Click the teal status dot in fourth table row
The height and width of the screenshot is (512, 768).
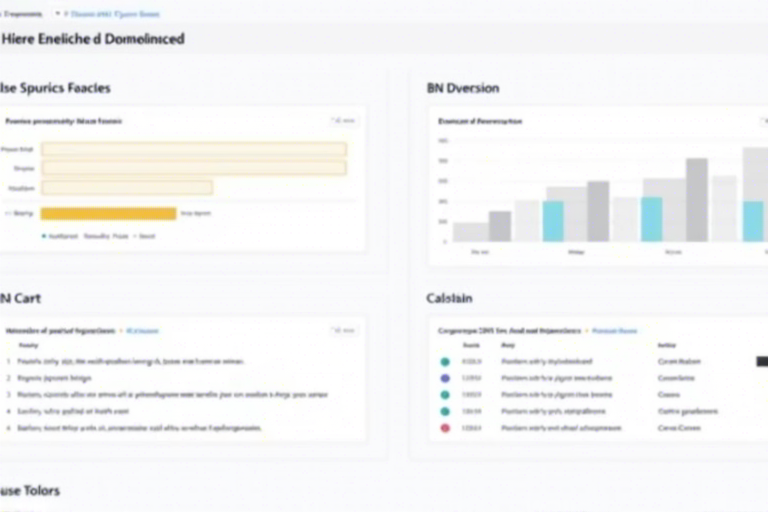click(x=445, y=411)
